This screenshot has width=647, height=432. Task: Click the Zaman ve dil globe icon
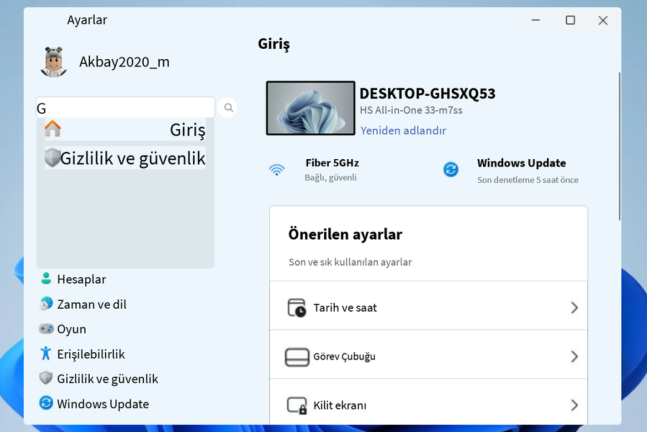click(46, 304)
